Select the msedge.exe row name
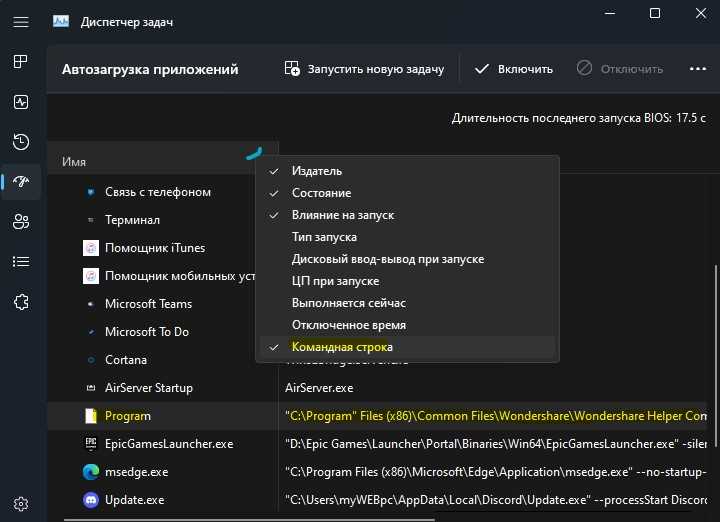The height and width of the screenshot is (522, 720). click(x=136, y=472)
